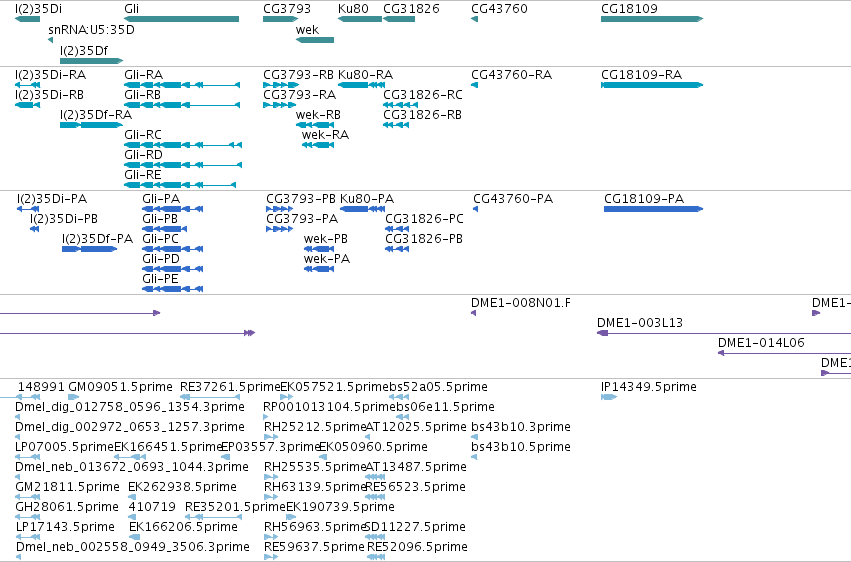The image size is (851, 562).
Task: Click the Gli-PE protein feature
Action: 173,290
